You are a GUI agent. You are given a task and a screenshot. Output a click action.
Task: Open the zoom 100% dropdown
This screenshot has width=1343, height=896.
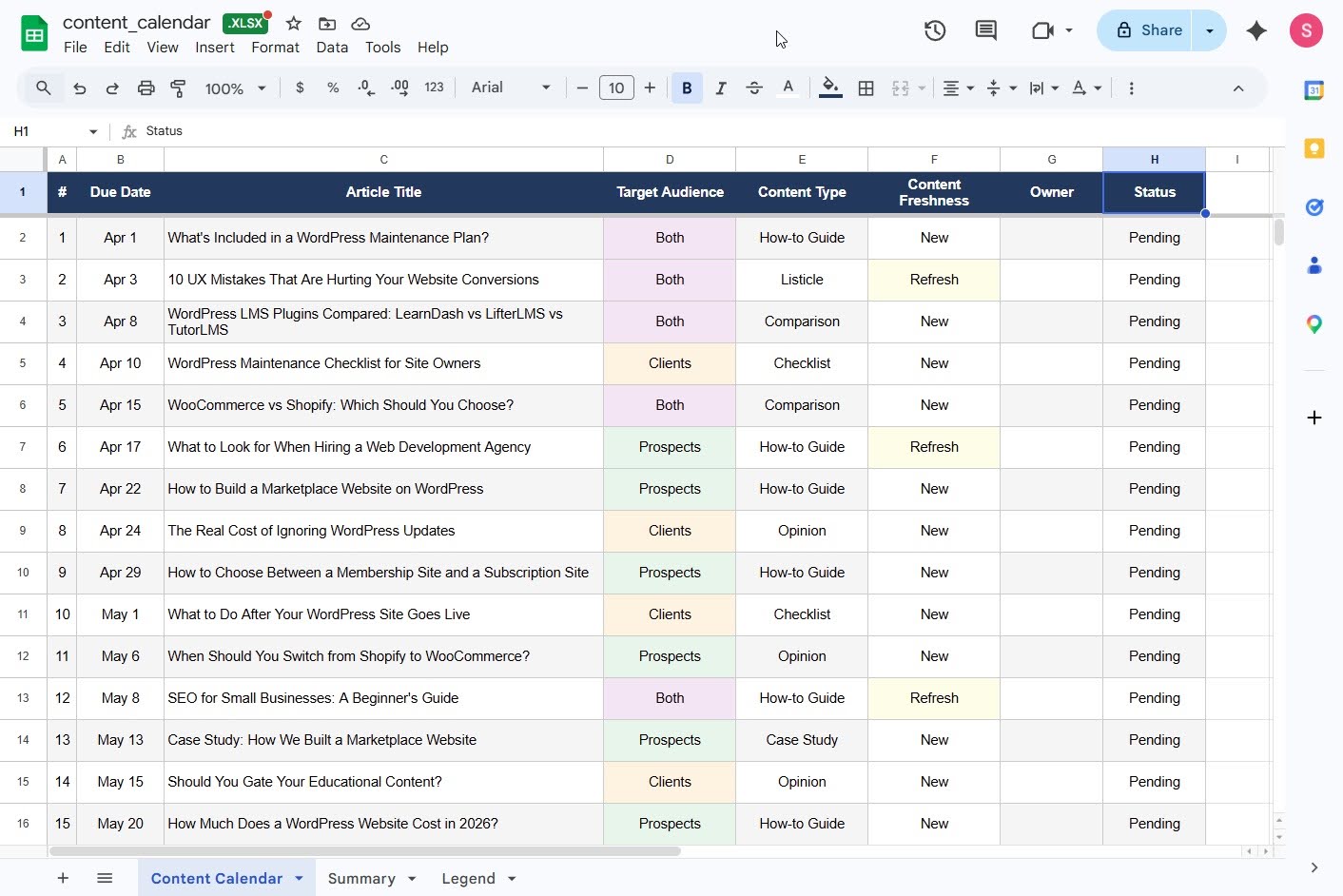(x=235, y=88)
